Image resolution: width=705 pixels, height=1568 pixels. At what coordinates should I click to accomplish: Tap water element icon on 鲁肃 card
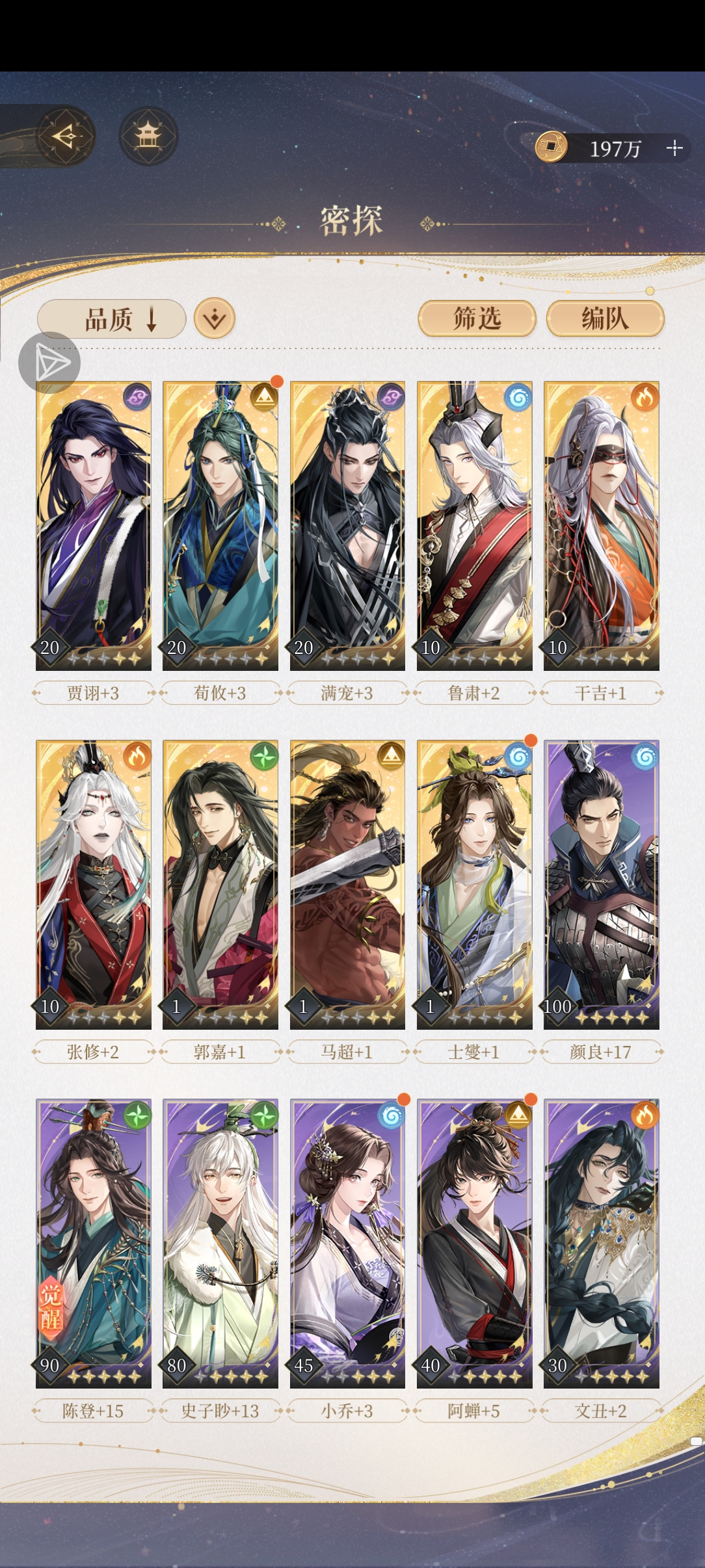point(518,397)
